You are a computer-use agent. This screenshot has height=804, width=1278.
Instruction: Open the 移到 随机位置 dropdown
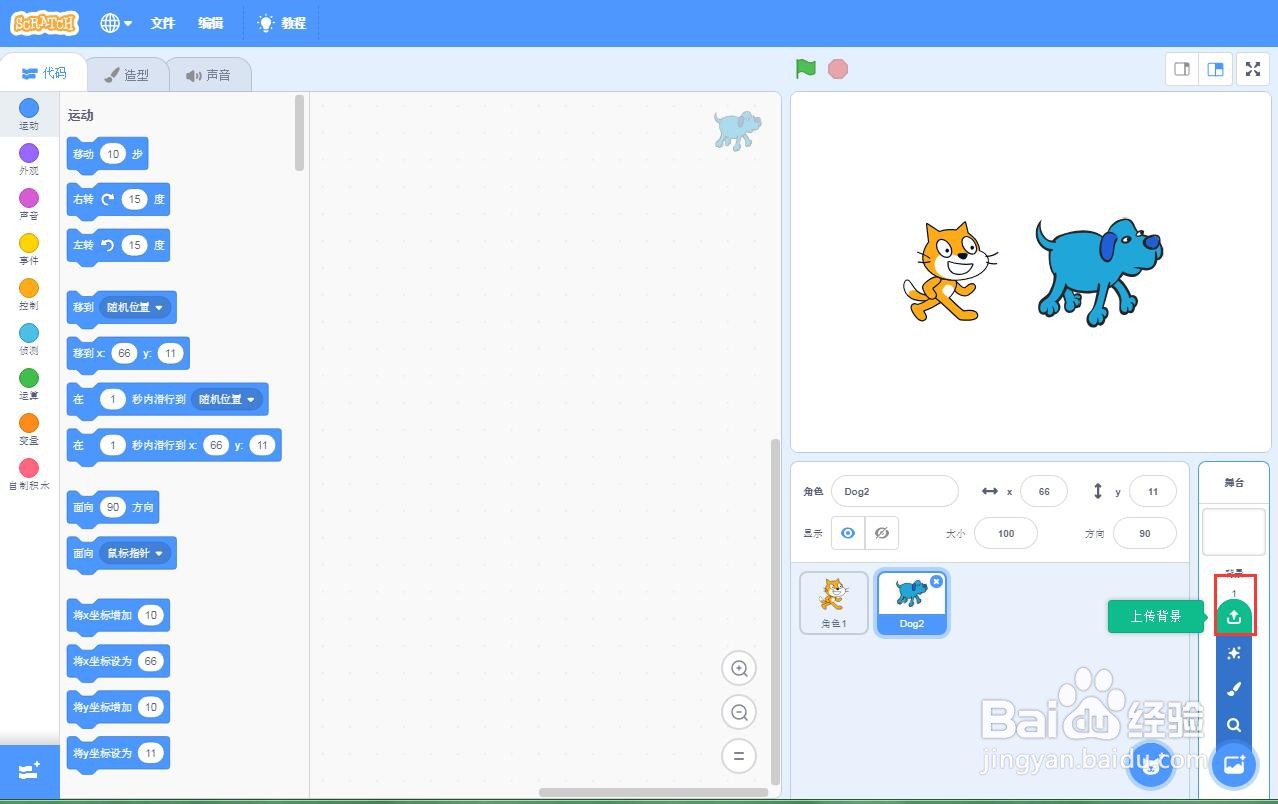(x=135, y=307)
